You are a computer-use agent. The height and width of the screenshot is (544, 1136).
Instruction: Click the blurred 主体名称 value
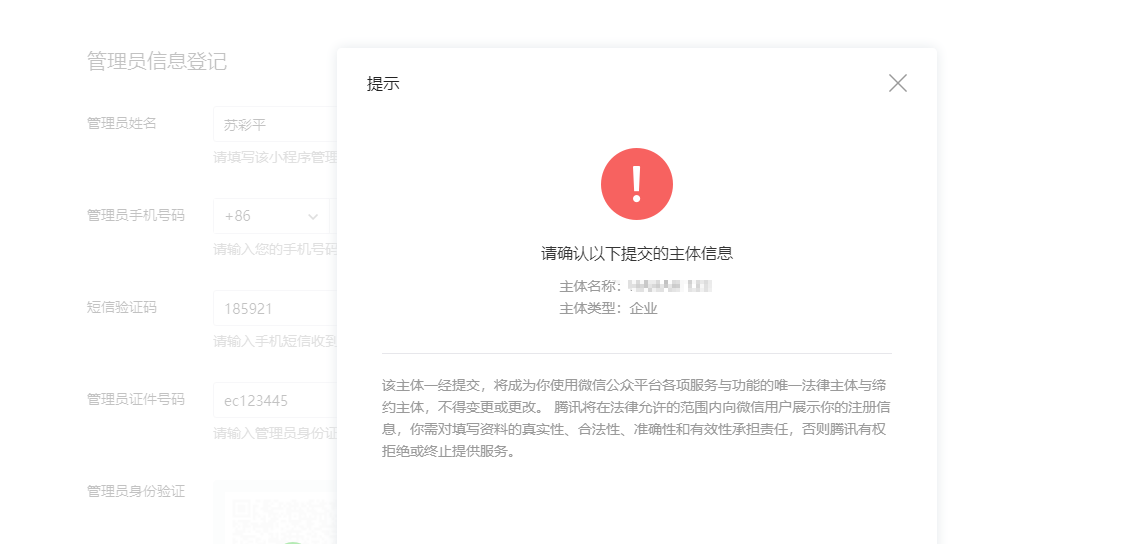coord(669,285)
